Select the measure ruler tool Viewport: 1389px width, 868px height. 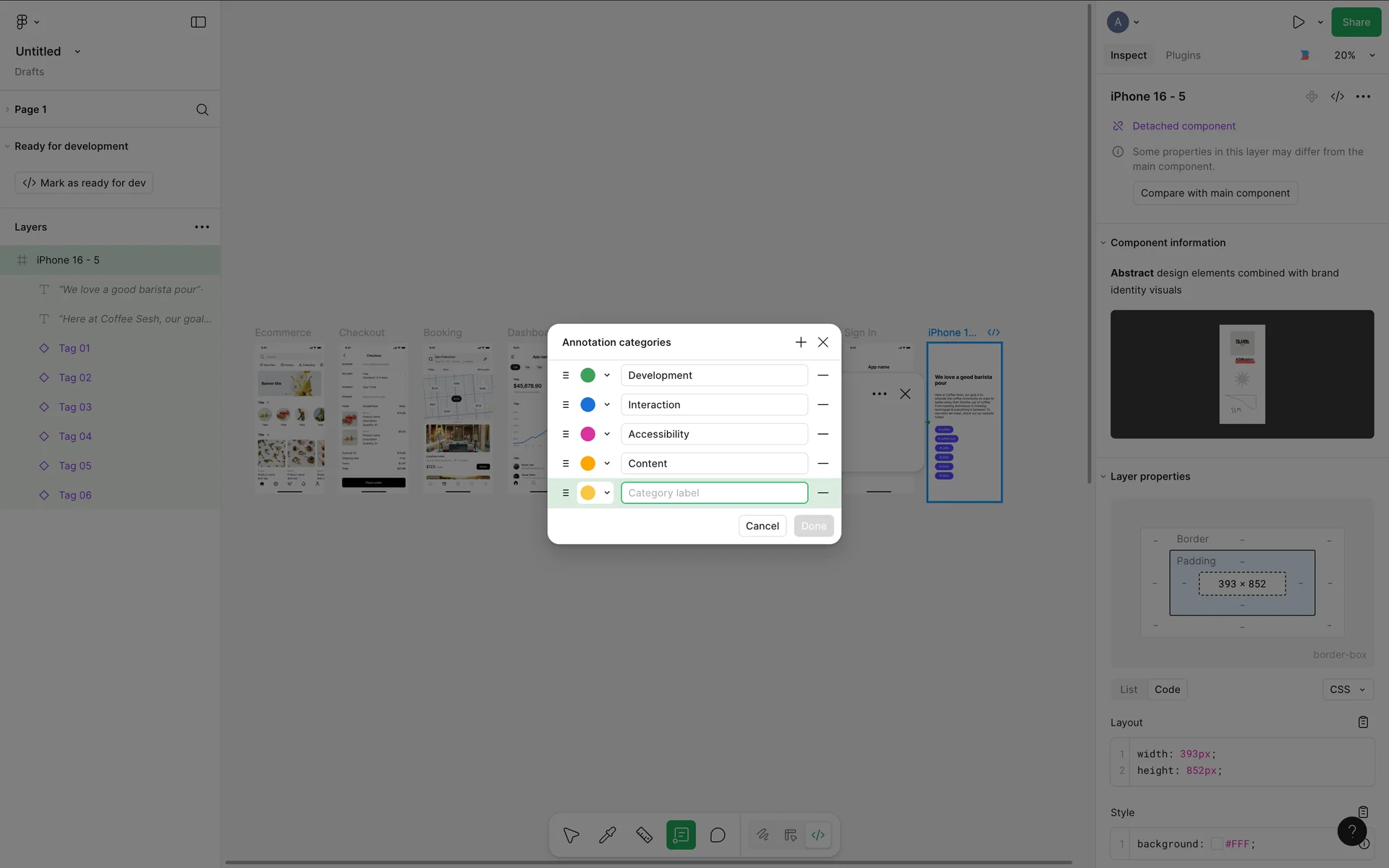(x=644, y=835)
